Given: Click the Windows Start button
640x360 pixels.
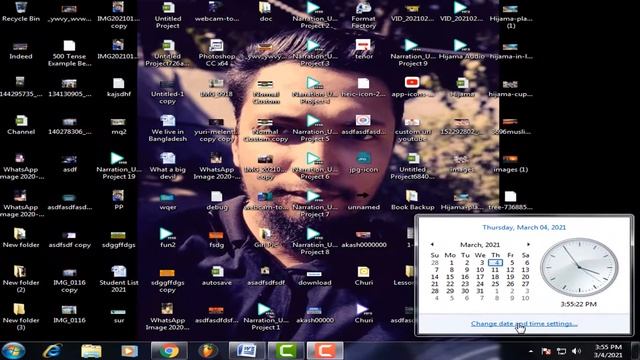Looking at the screenshot, I should click(x=13, y=351).
